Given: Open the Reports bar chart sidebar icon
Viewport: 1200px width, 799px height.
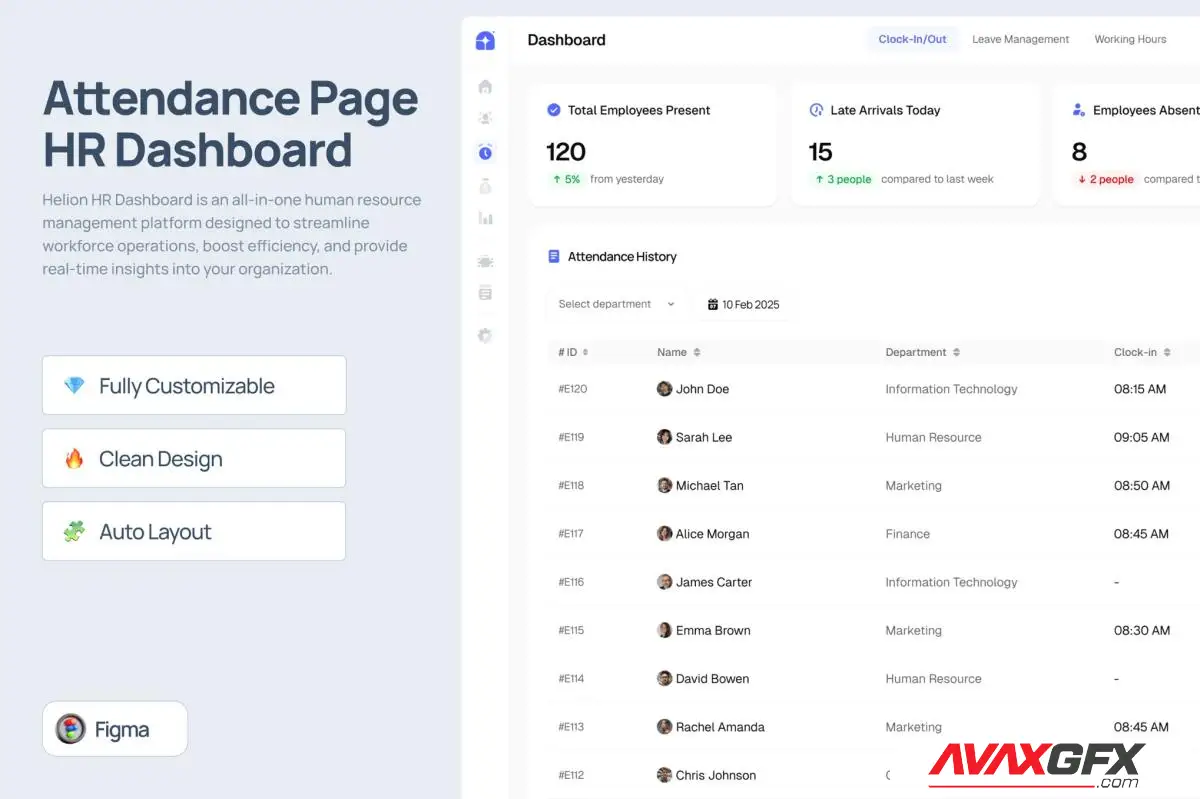Looking at the screenshot, I should 485,217.
